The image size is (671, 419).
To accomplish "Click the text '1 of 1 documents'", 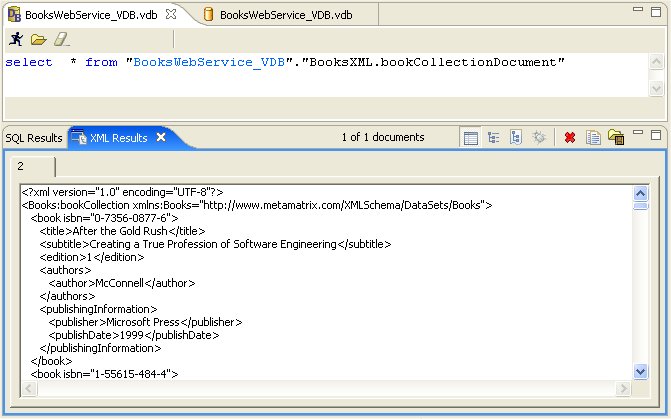I will (383, 137).
